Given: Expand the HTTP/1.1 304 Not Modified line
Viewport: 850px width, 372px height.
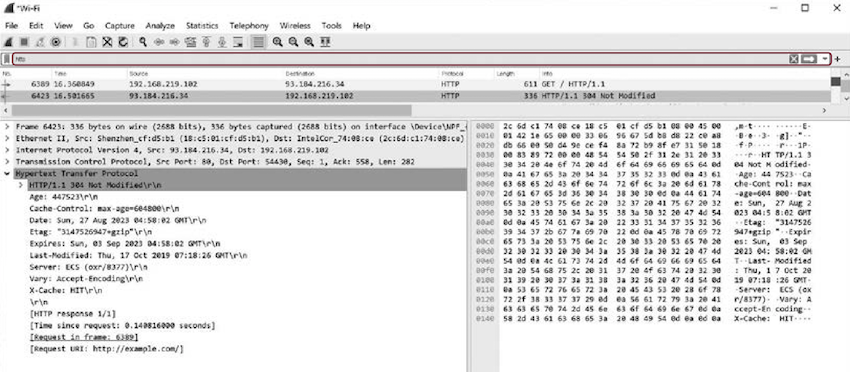Looking at the screenshot, I should pos(20,185).
